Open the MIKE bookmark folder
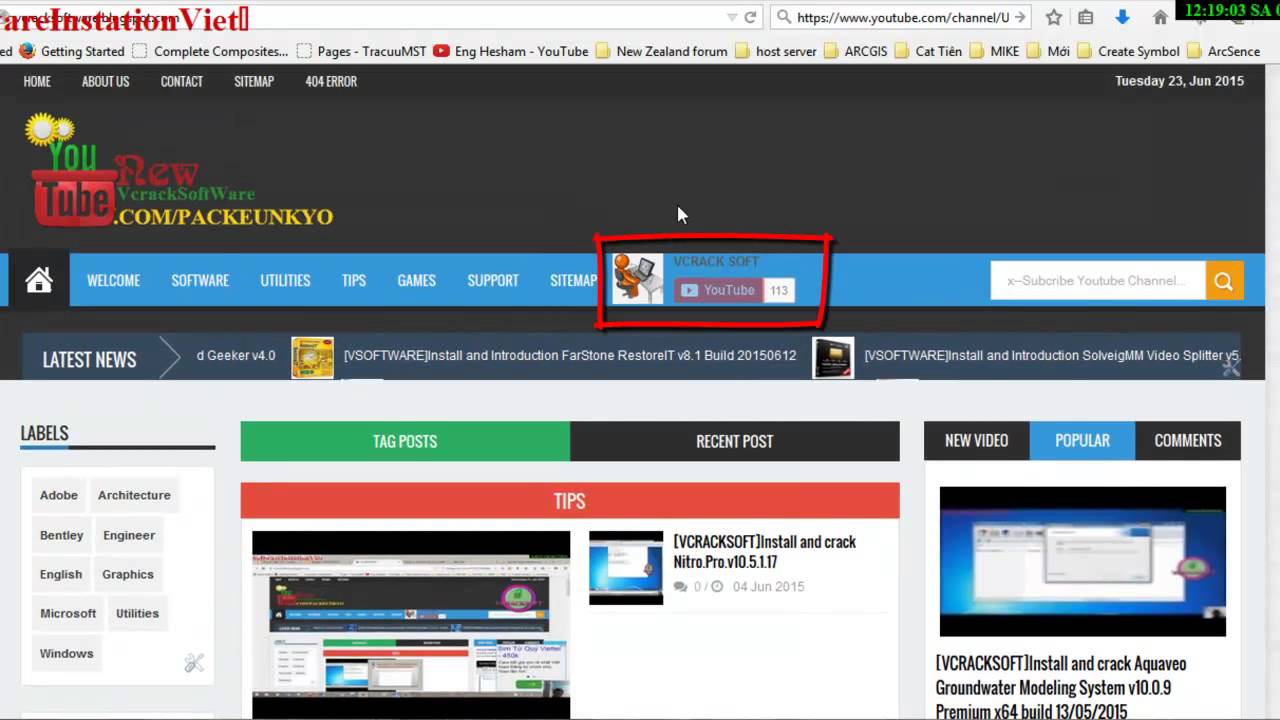The image size is (1280, 720). click(995, 51)
